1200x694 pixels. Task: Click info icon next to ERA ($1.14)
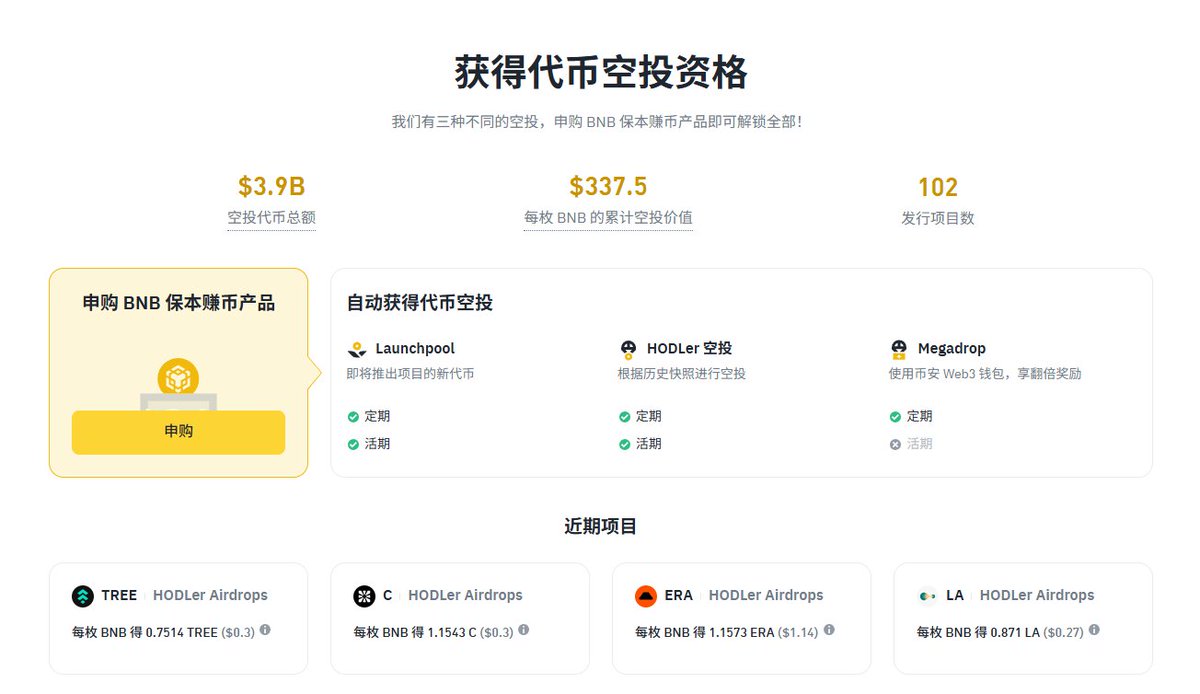coord(829,631)
